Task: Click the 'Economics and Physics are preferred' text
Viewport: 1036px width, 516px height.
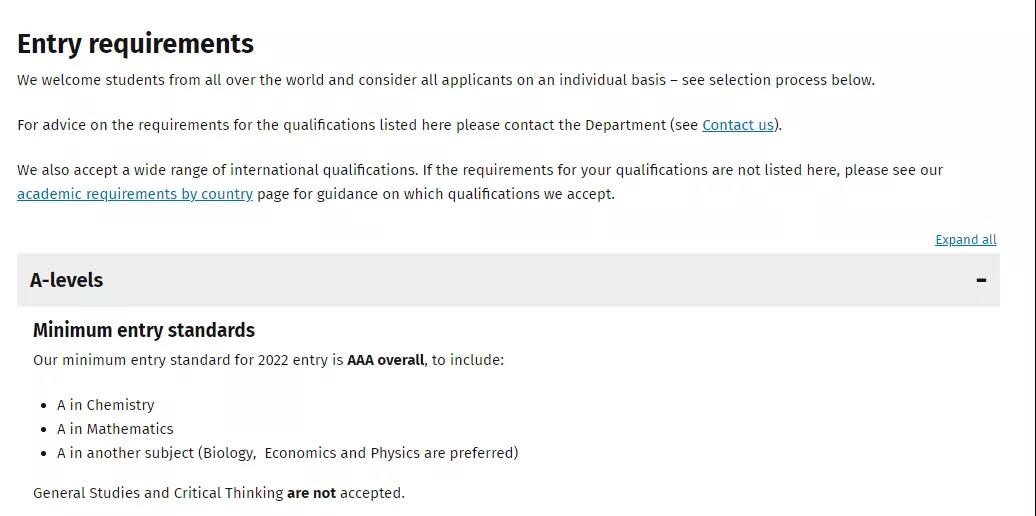Action: [390, 453]
